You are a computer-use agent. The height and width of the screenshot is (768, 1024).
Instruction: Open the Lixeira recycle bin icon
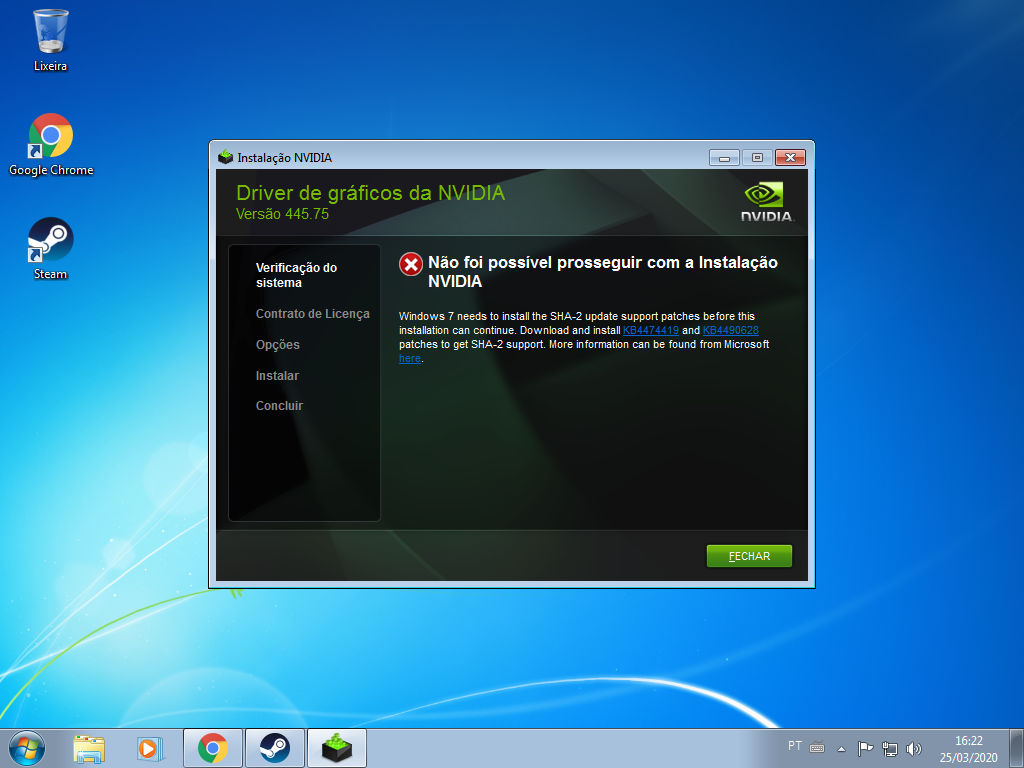(50, 39)
